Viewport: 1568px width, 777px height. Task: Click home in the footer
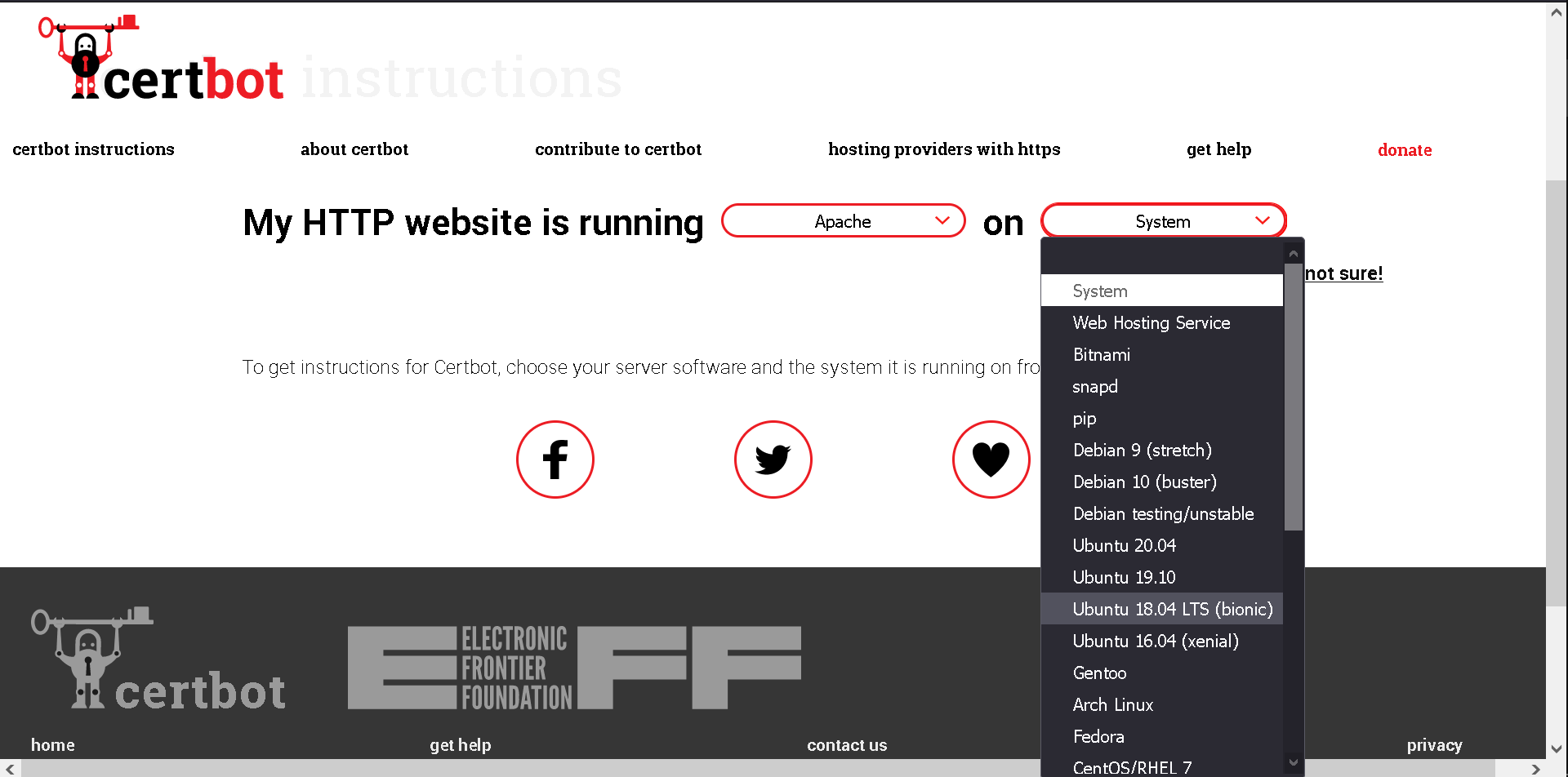pyautogui.click(x=53, y=745)
